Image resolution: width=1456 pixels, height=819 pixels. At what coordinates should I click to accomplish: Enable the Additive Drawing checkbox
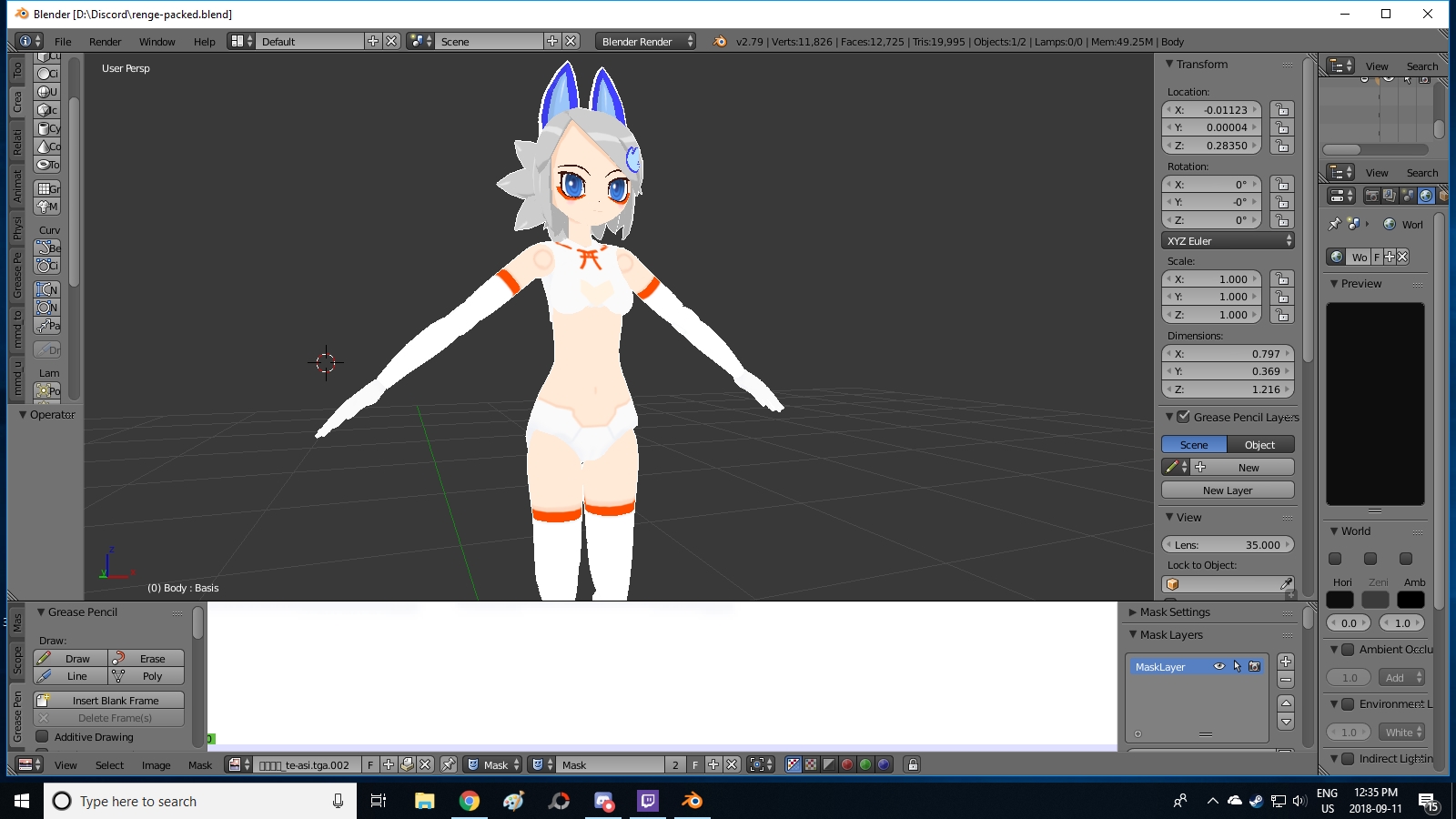42,737
